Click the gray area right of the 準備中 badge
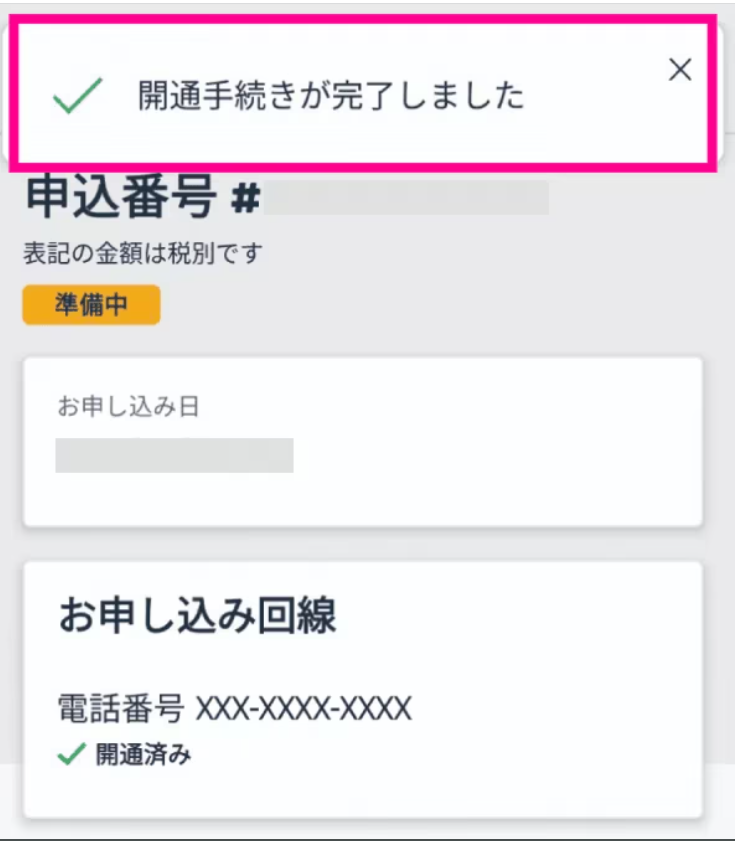The width and height of the screenshot is (735, 841). point(420,305)
